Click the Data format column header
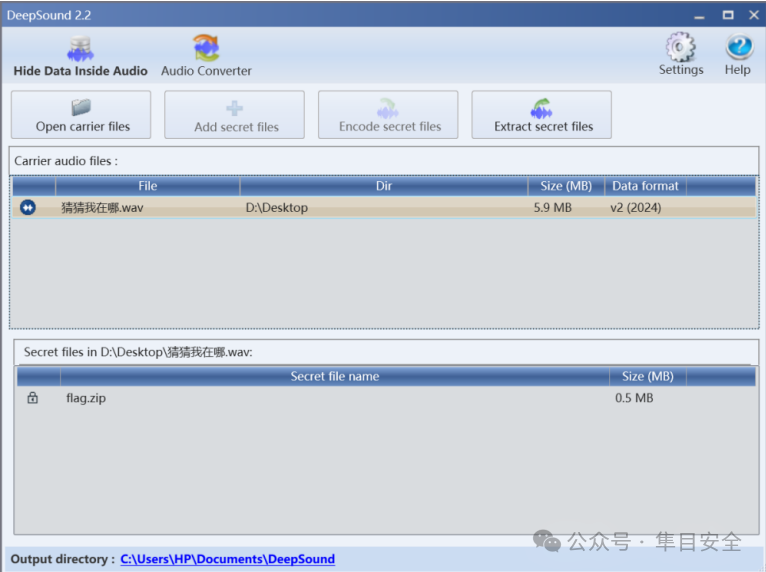 click(x=645, y=186)
